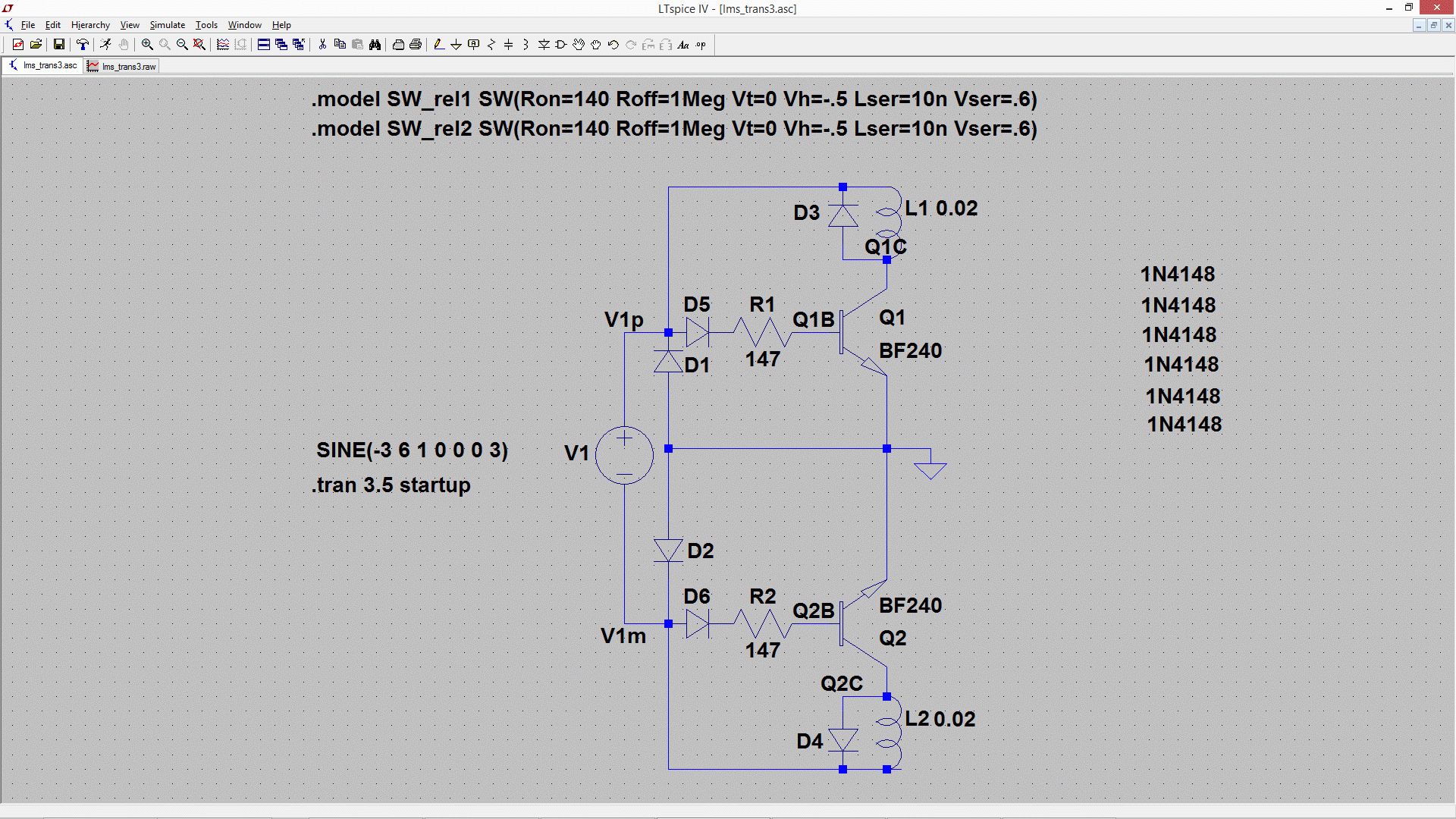Click the Run simulation icon
This screenshot has height=819, width=1456.
(105, 45)
